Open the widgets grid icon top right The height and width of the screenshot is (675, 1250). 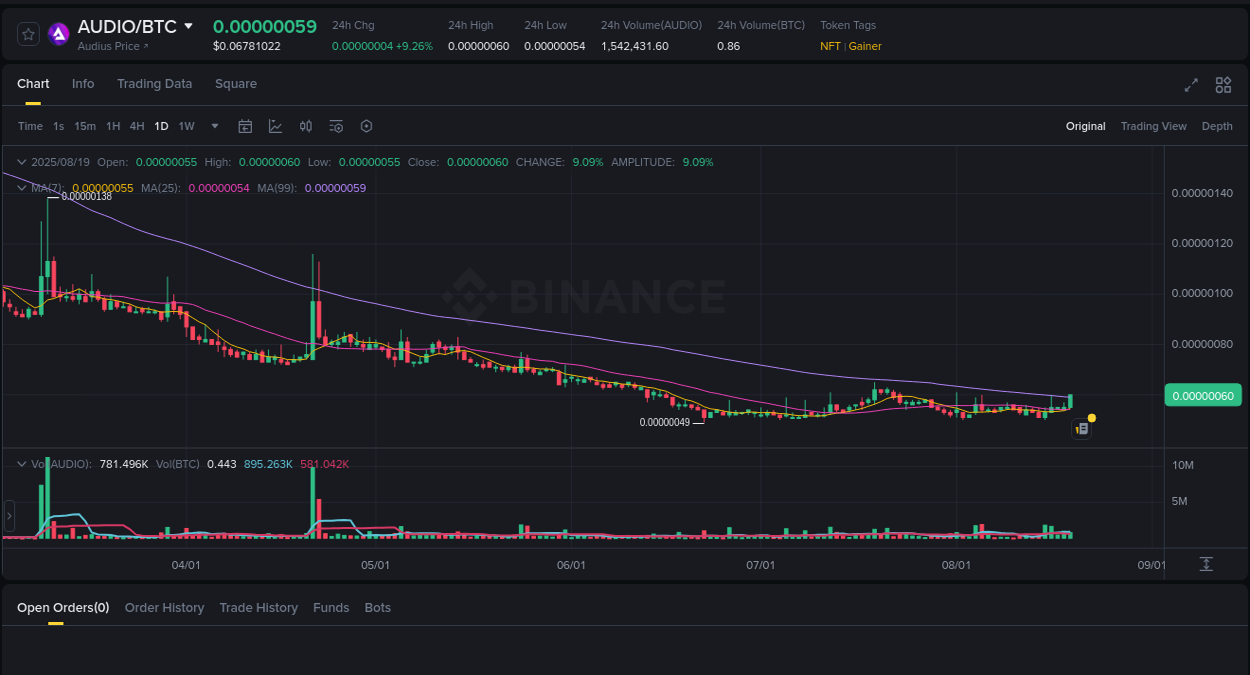click(x=1223, y=86)
